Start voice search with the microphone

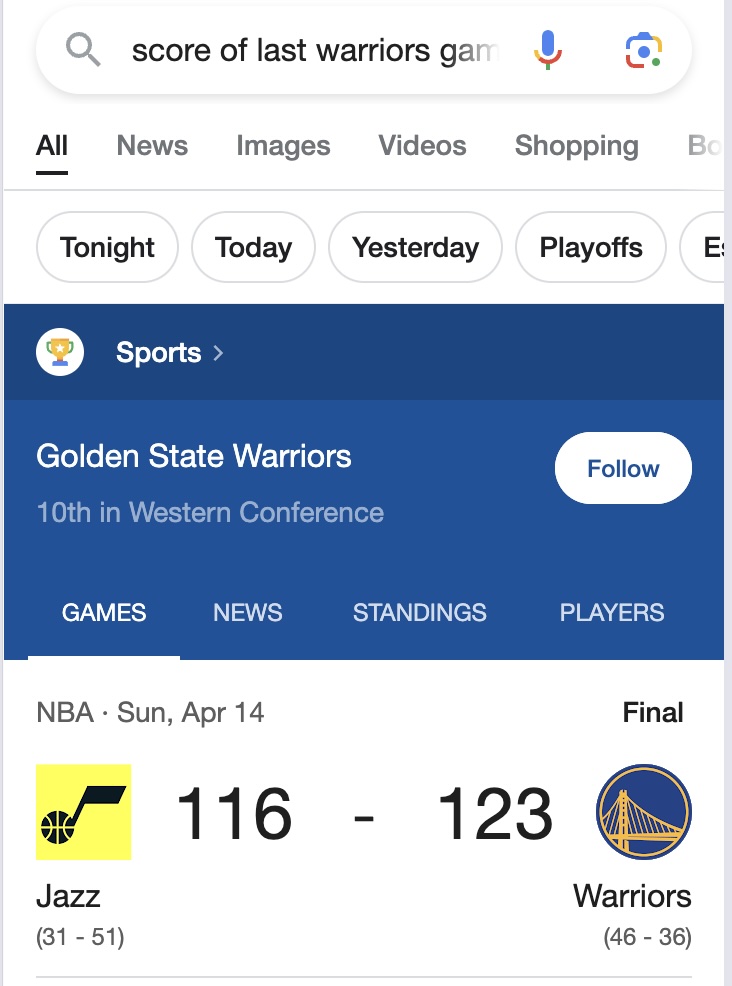(x=546, y=49)
